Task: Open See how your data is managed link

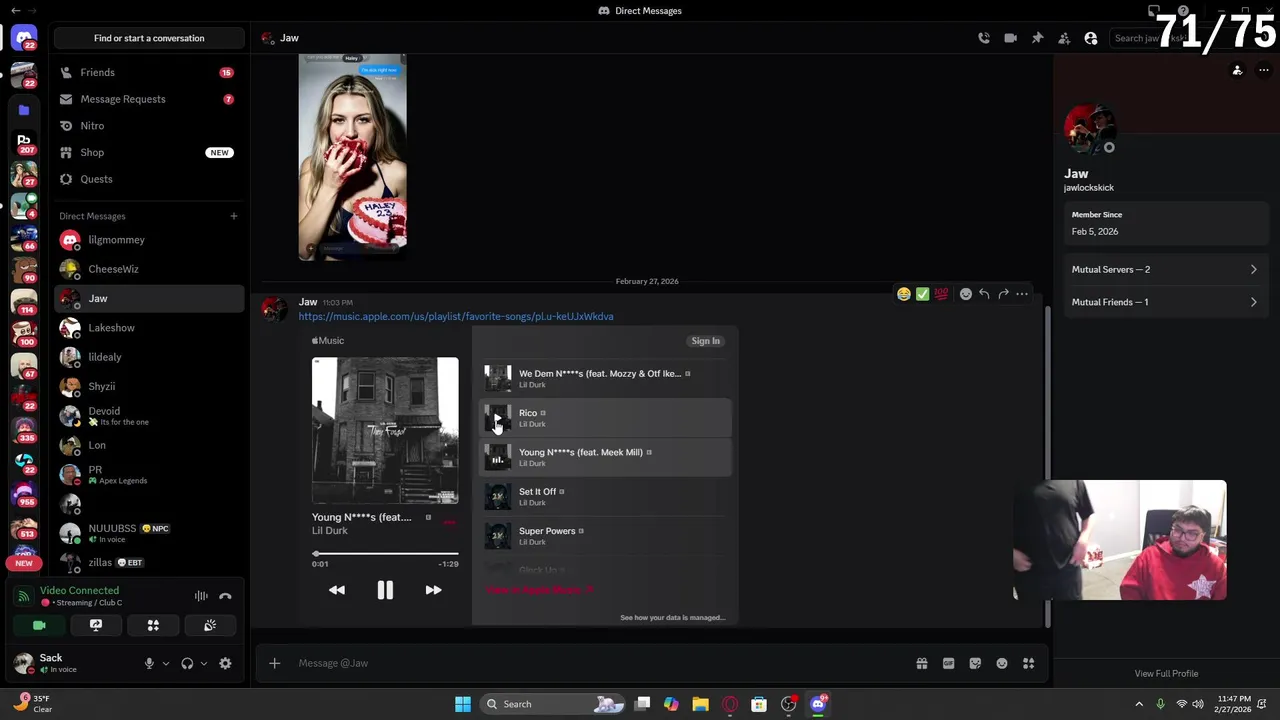Action: 673,617
